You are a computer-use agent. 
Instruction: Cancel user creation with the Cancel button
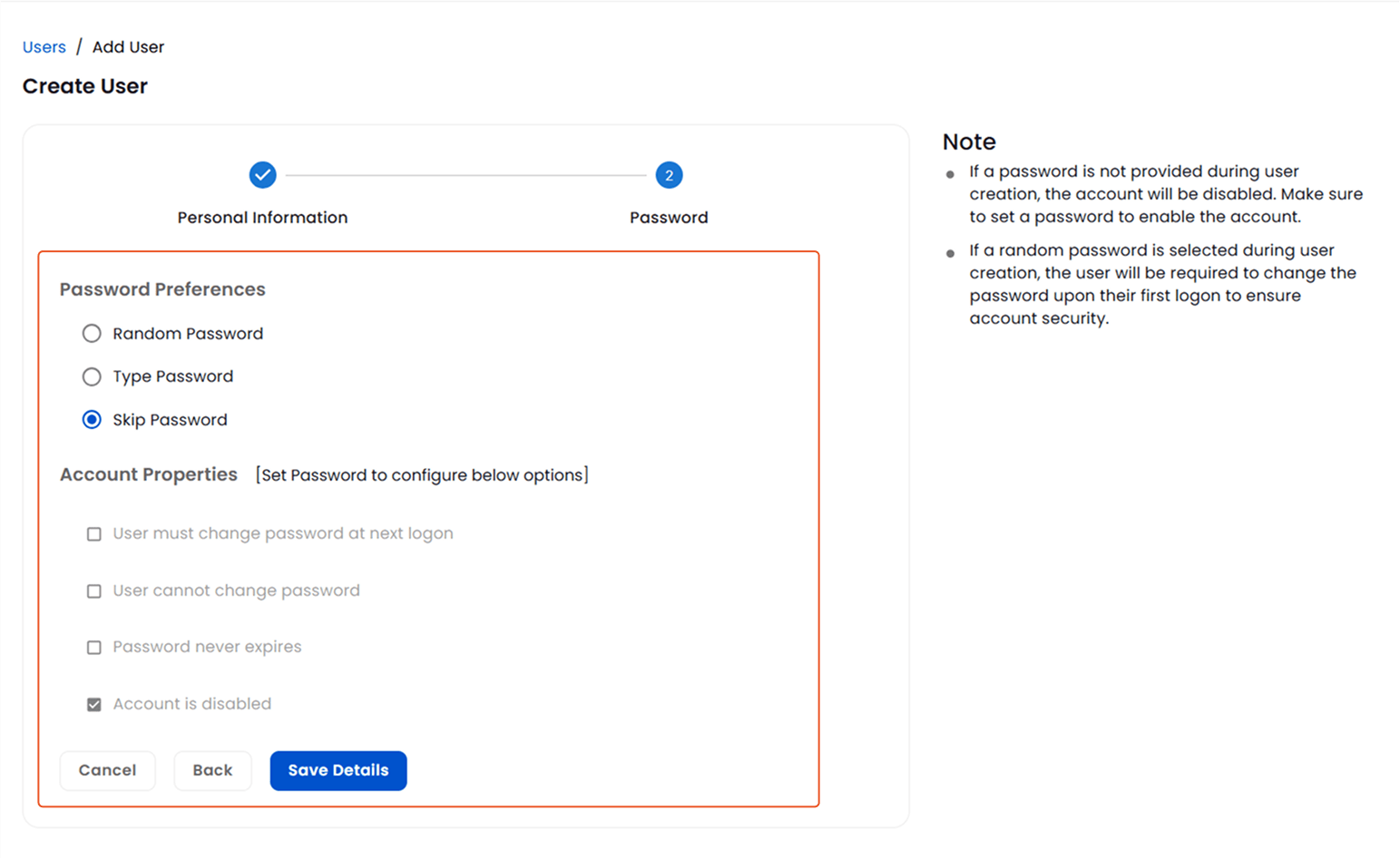click(x=107, y=770)
